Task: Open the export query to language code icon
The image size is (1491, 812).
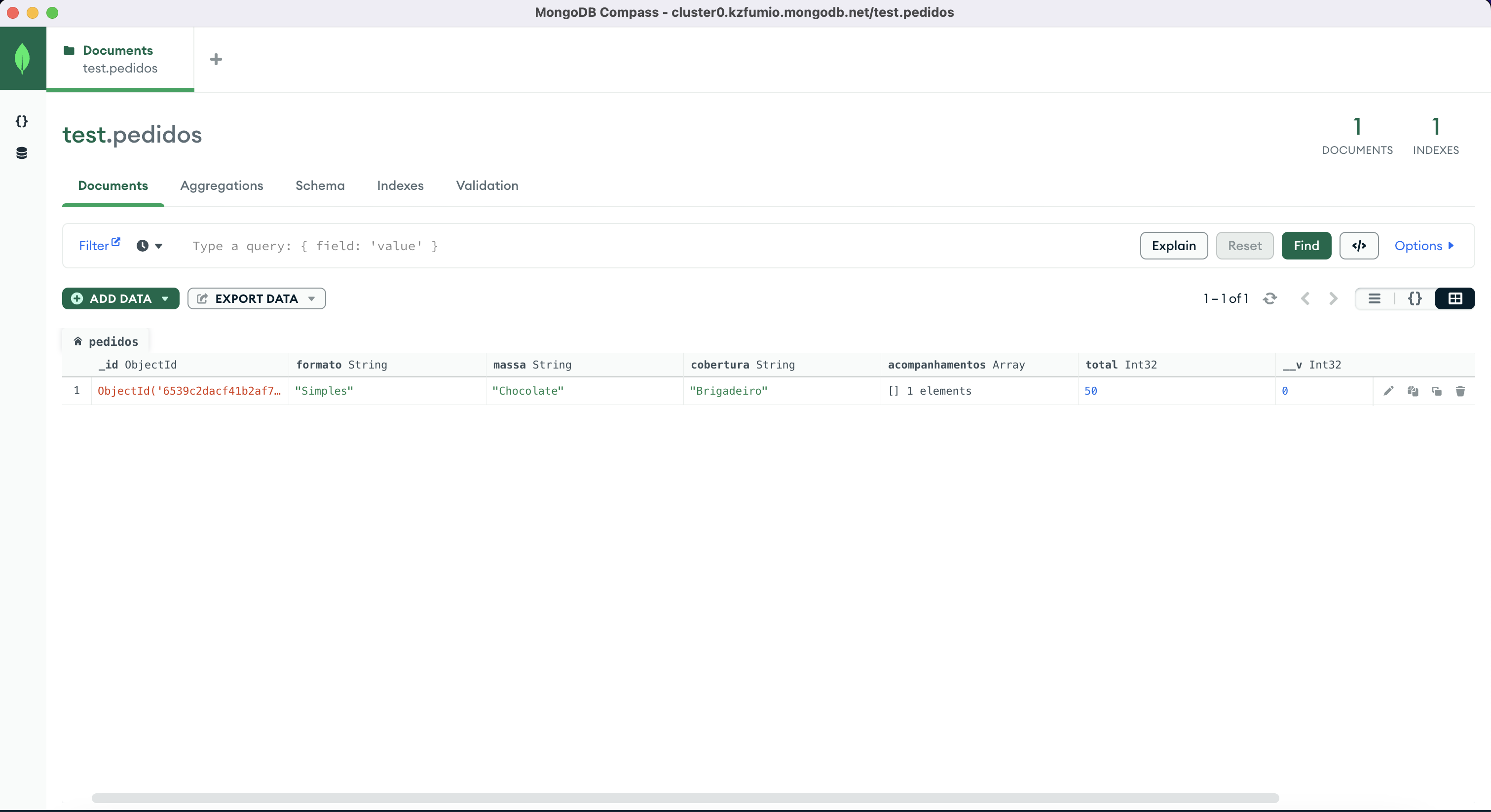Action: [1358, 245]
